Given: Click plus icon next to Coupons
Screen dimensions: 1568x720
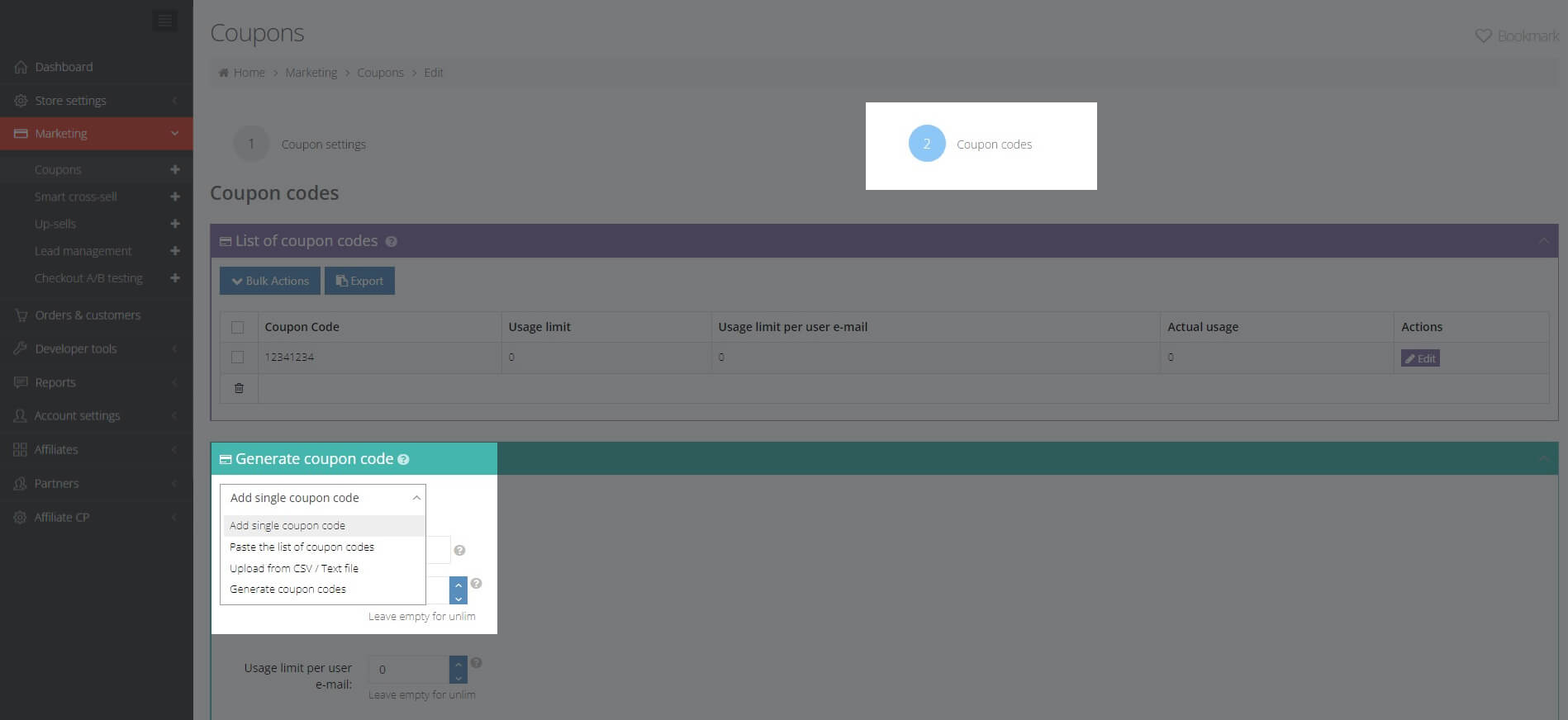Looking at the screenshot, I should (x=174, y=169).
